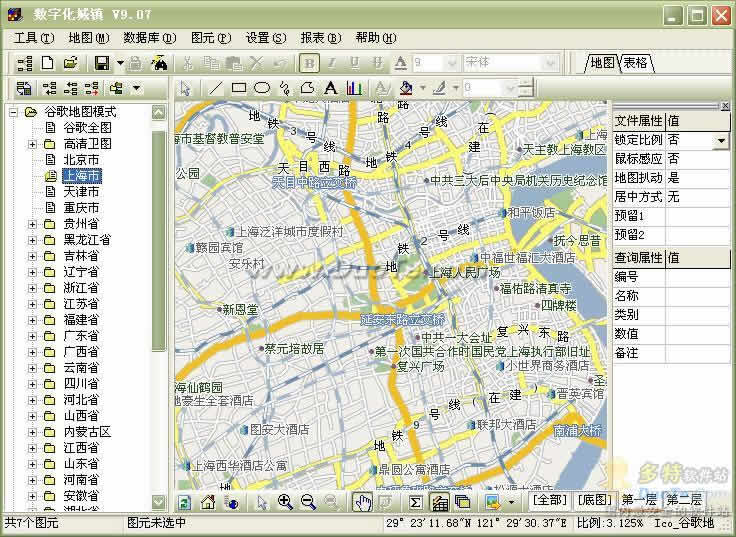Click the sigma summation icon
The width and height of the screenshot is (736, 537).
coord(415,502)
